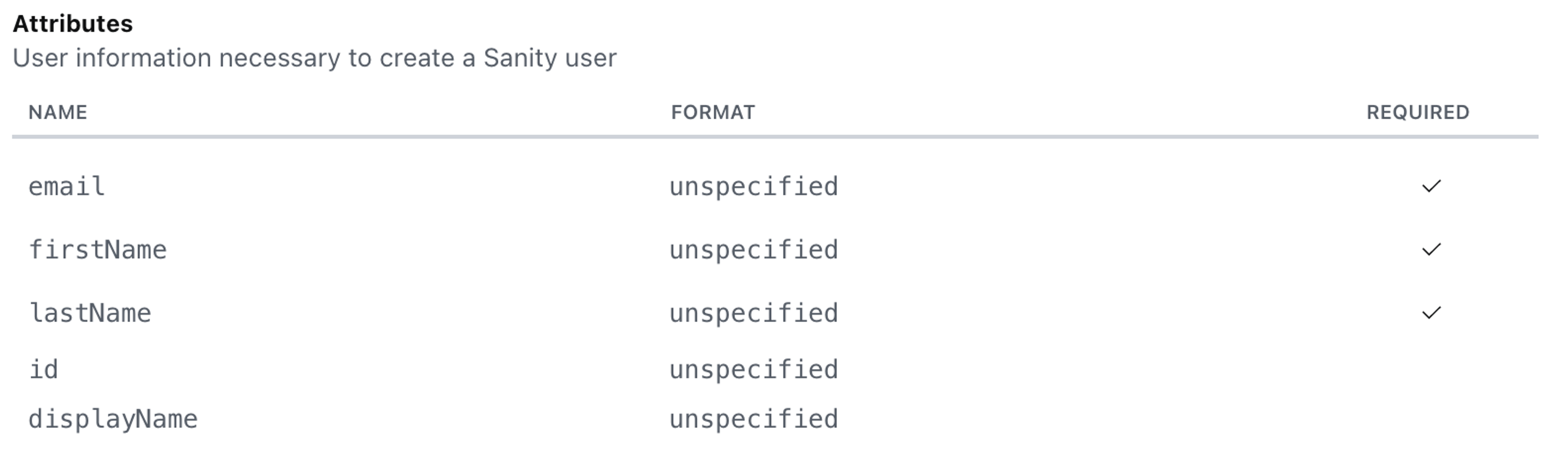Click the id format value
Screen dimensions: 1568x471
point(753,369)
